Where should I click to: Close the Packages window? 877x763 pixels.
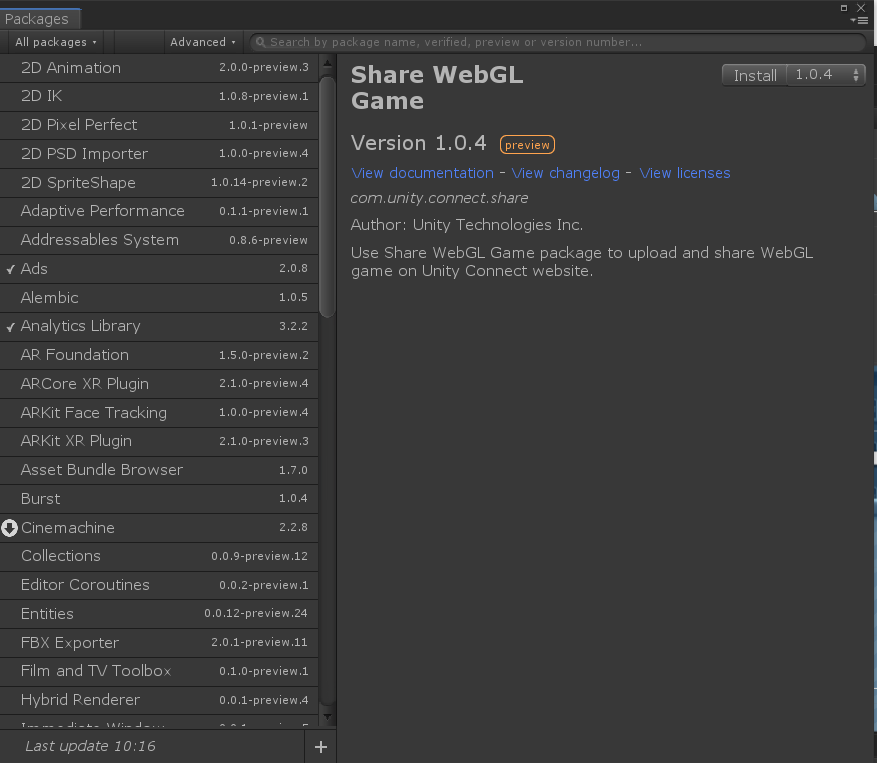861,8
